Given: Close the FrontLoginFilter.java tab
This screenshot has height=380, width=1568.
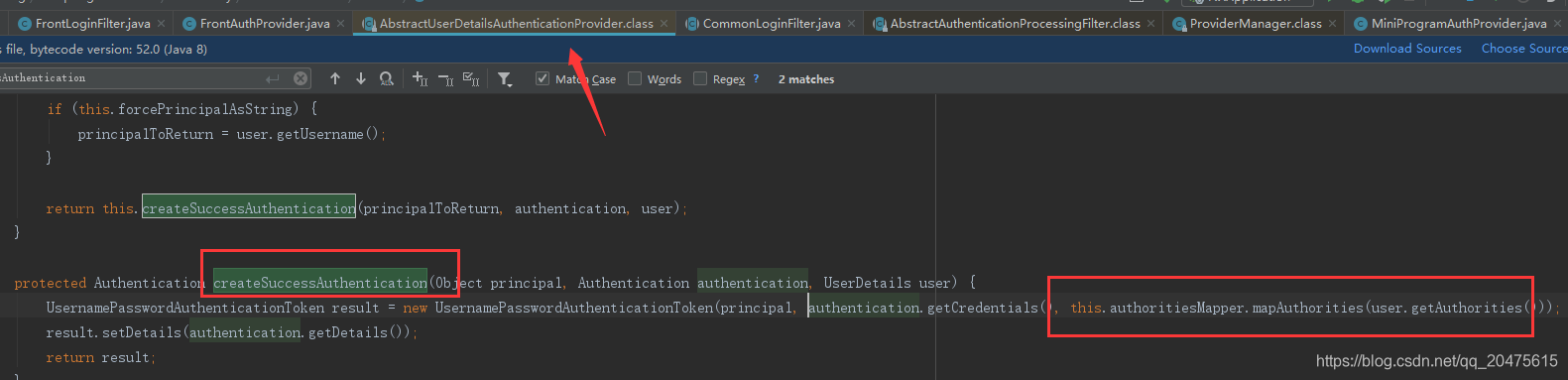Looking at the screenshot, I should click(161, 23).
